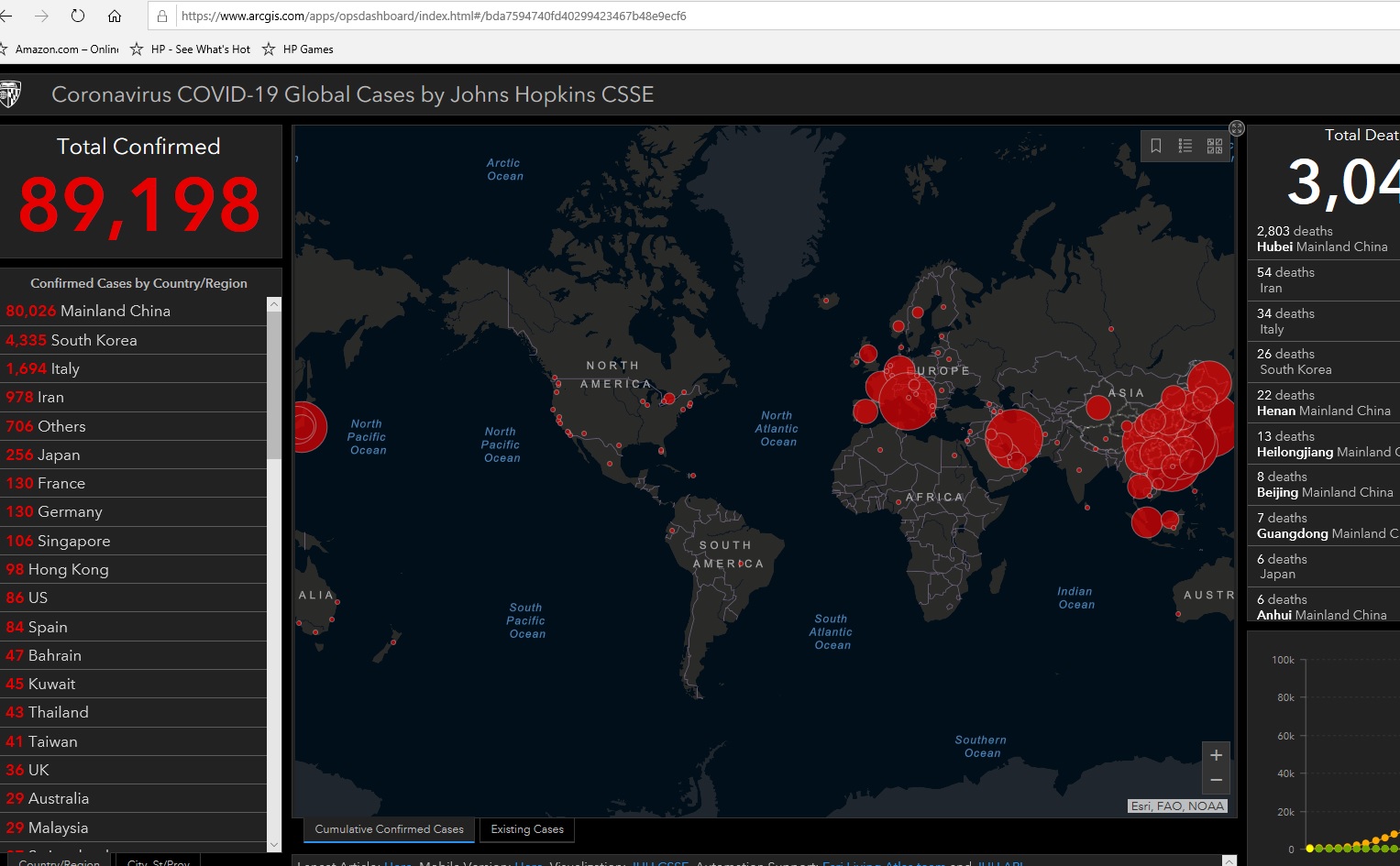Select the 98 Hong Kong row
Viewport: 1400px width, 866px height.
click(134, 569)
